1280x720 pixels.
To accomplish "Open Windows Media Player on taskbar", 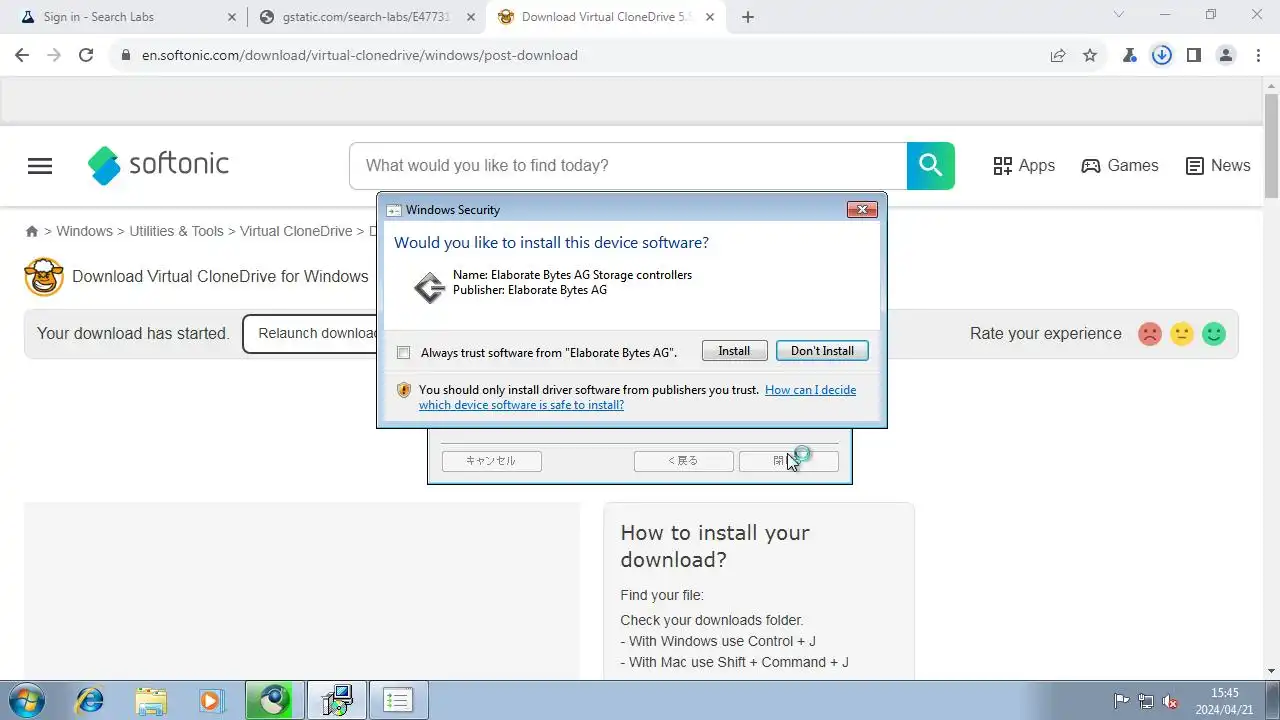I will pyautogui.click(x=212, y=700).
